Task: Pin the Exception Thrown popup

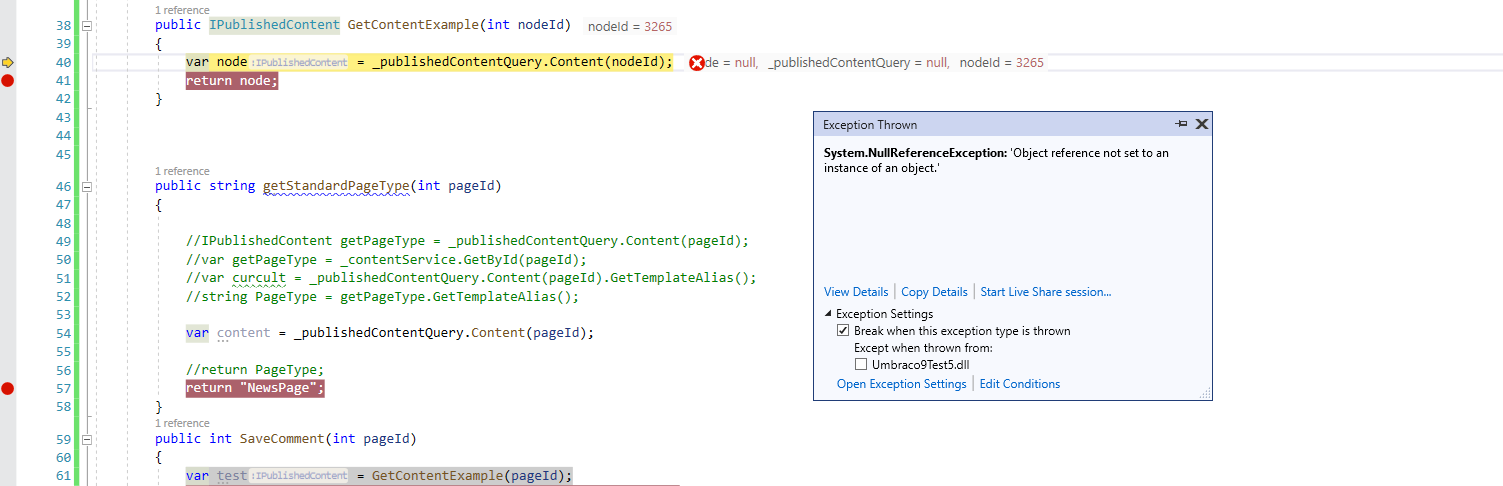Action: 1181,124
